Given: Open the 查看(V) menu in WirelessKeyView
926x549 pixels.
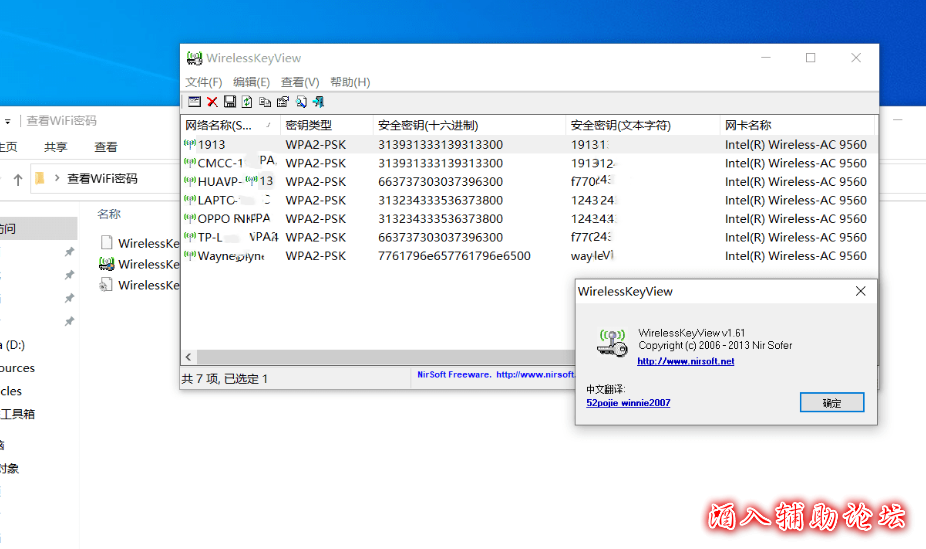Looking at the screenshot, I should pos(300,82).
